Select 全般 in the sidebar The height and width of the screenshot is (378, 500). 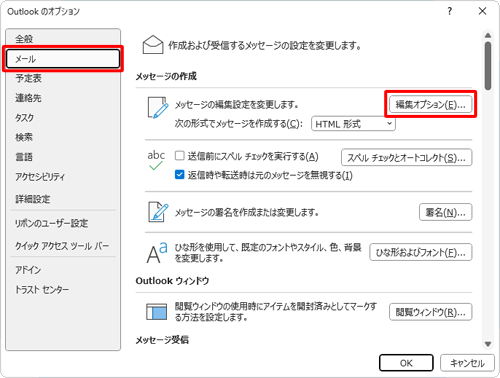coord(63,39)
